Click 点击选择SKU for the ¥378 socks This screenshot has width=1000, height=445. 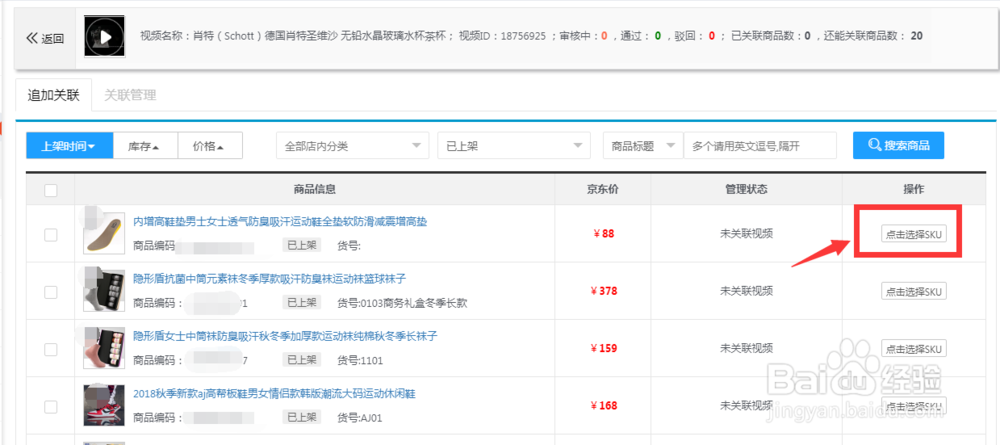[x=914, y=291]
